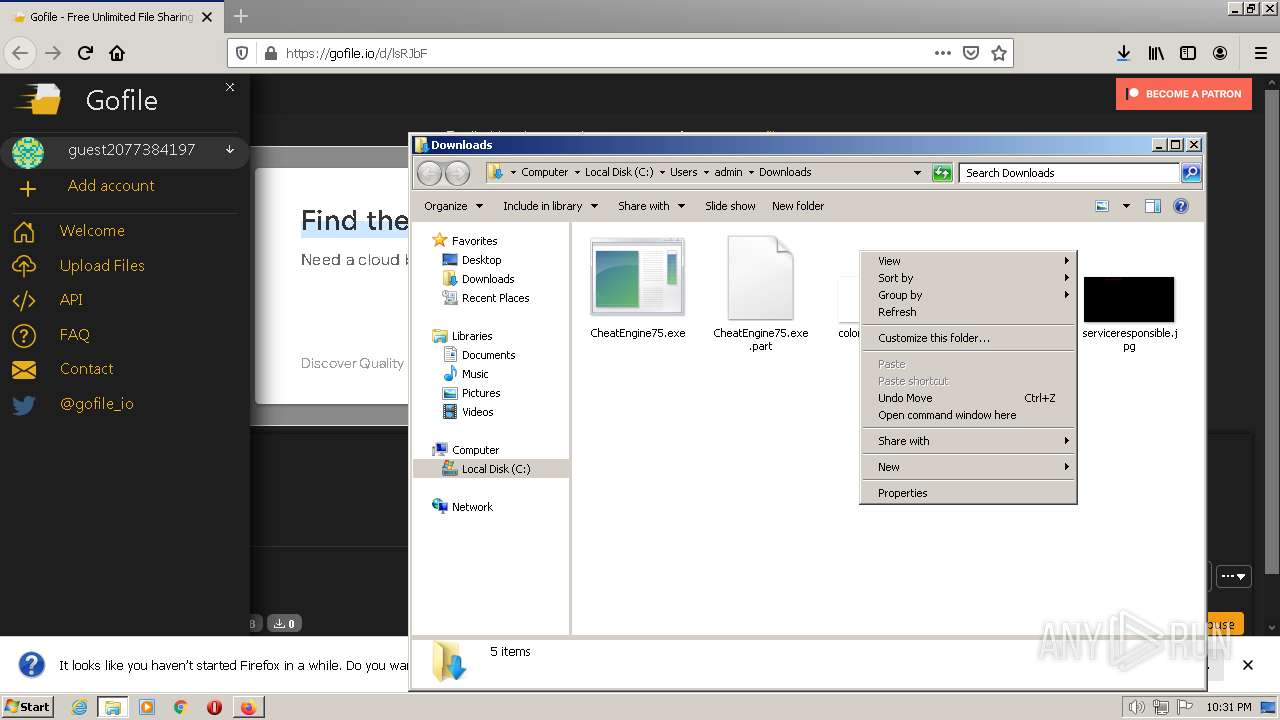This screenshot has width=1280, height=720.
Task: Click Slide show in Explorer toolbar
Action: coord(730,206)
